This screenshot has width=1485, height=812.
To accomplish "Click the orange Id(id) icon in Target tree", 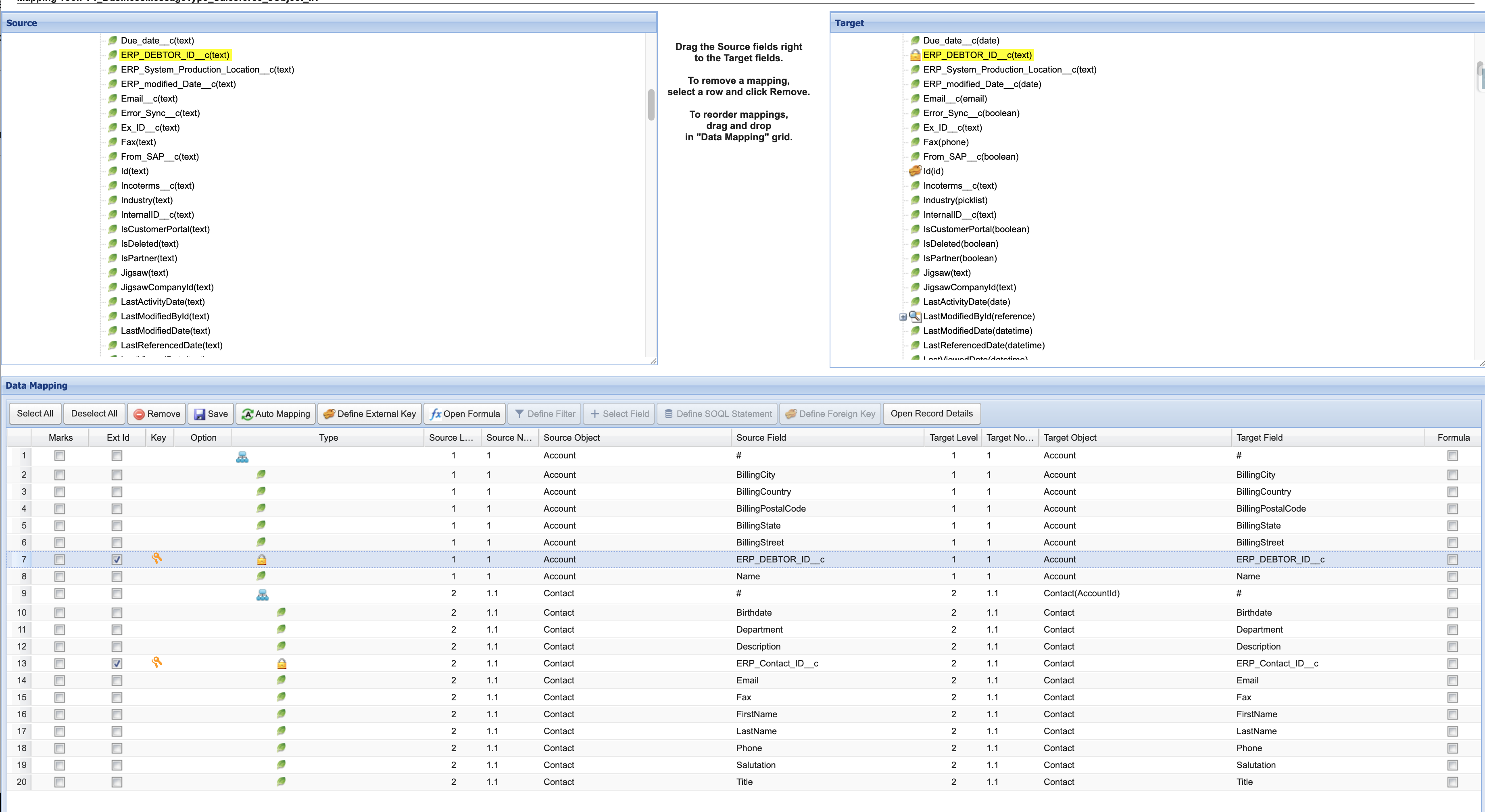I will click(915, 171).
